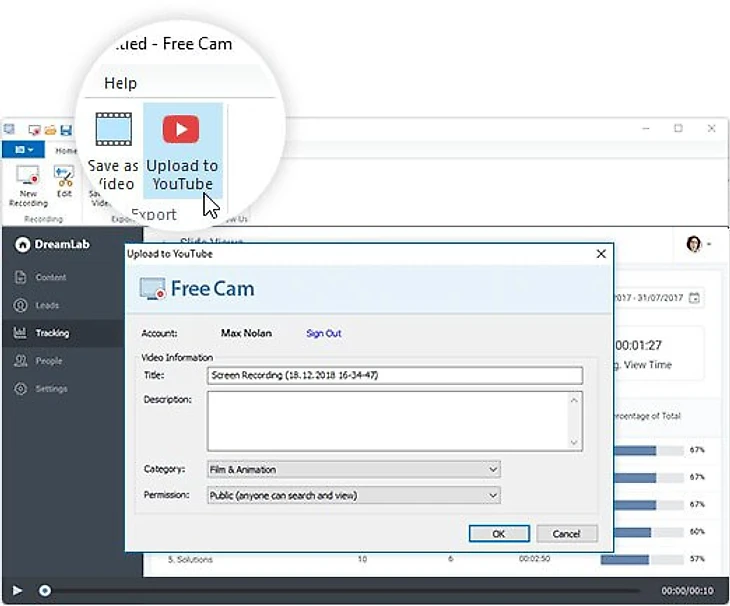Click the Upload to YouTube icon

(x=181, y=129)
